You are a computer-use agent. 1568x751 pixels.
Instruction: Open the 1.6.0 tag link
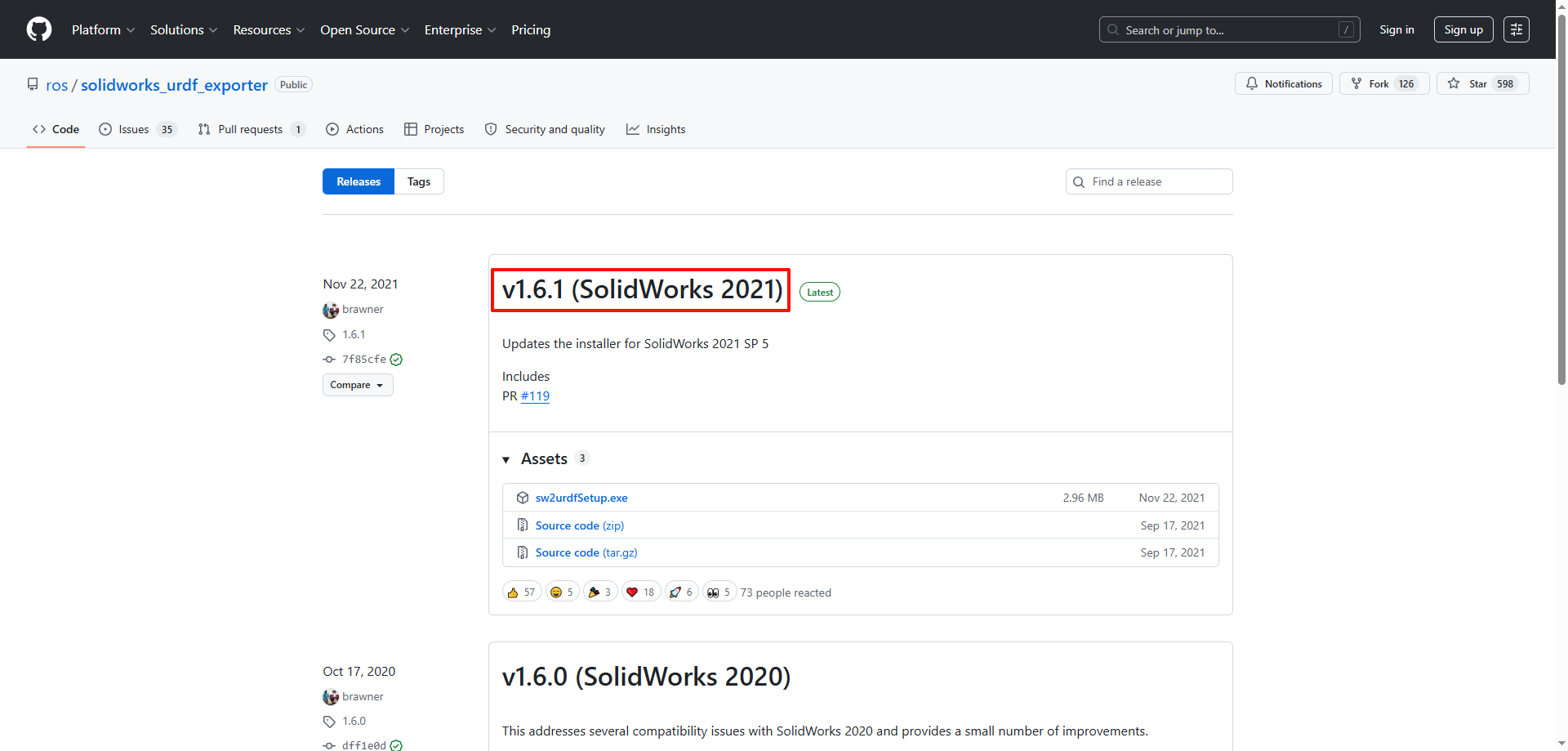pos(354,721)
